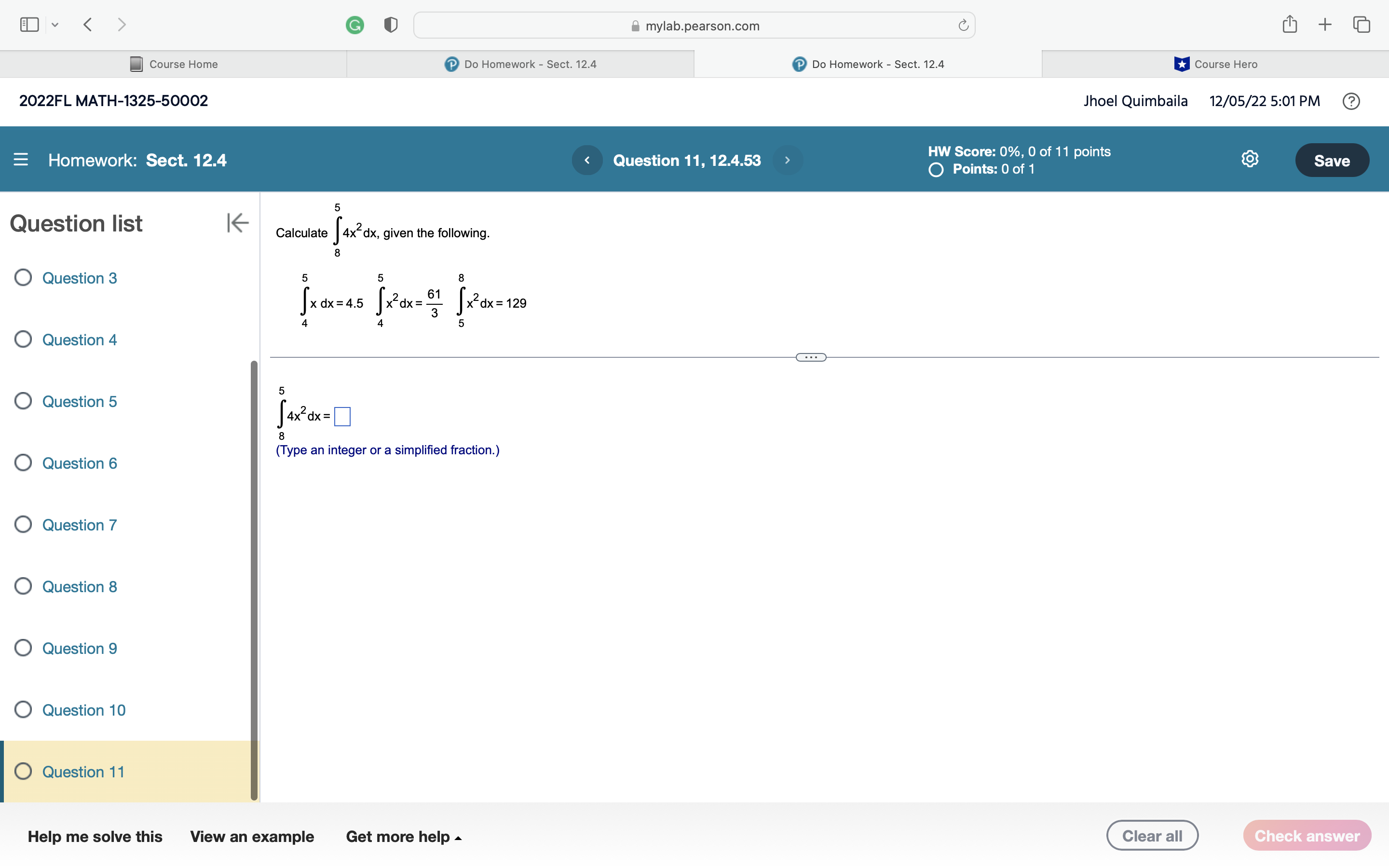
Task: Expand the Get more help menu
Action: tap(404, 837)
